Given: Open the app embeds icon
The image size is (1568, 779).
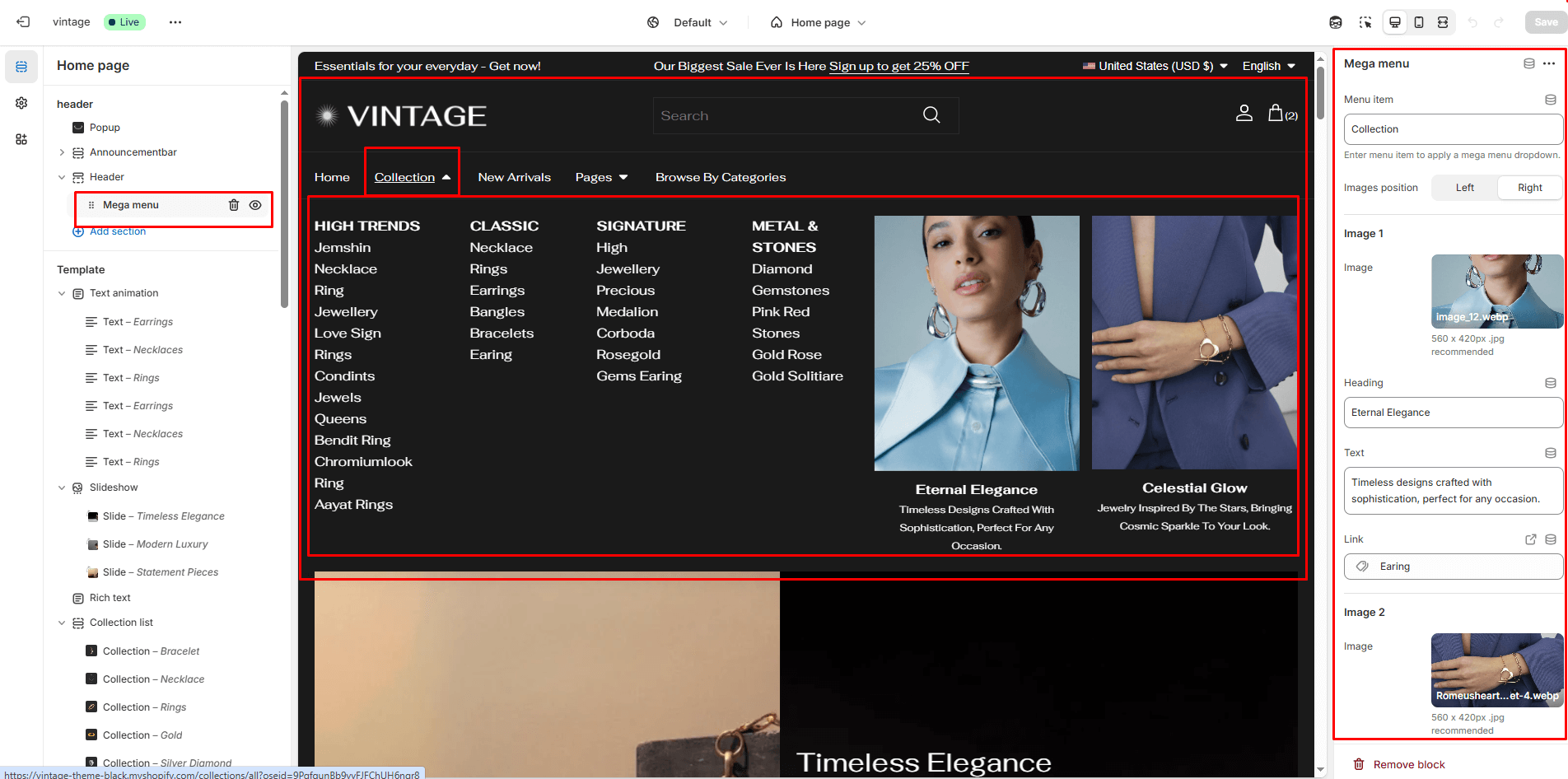Looking at the screenshot, I should 21,139.
